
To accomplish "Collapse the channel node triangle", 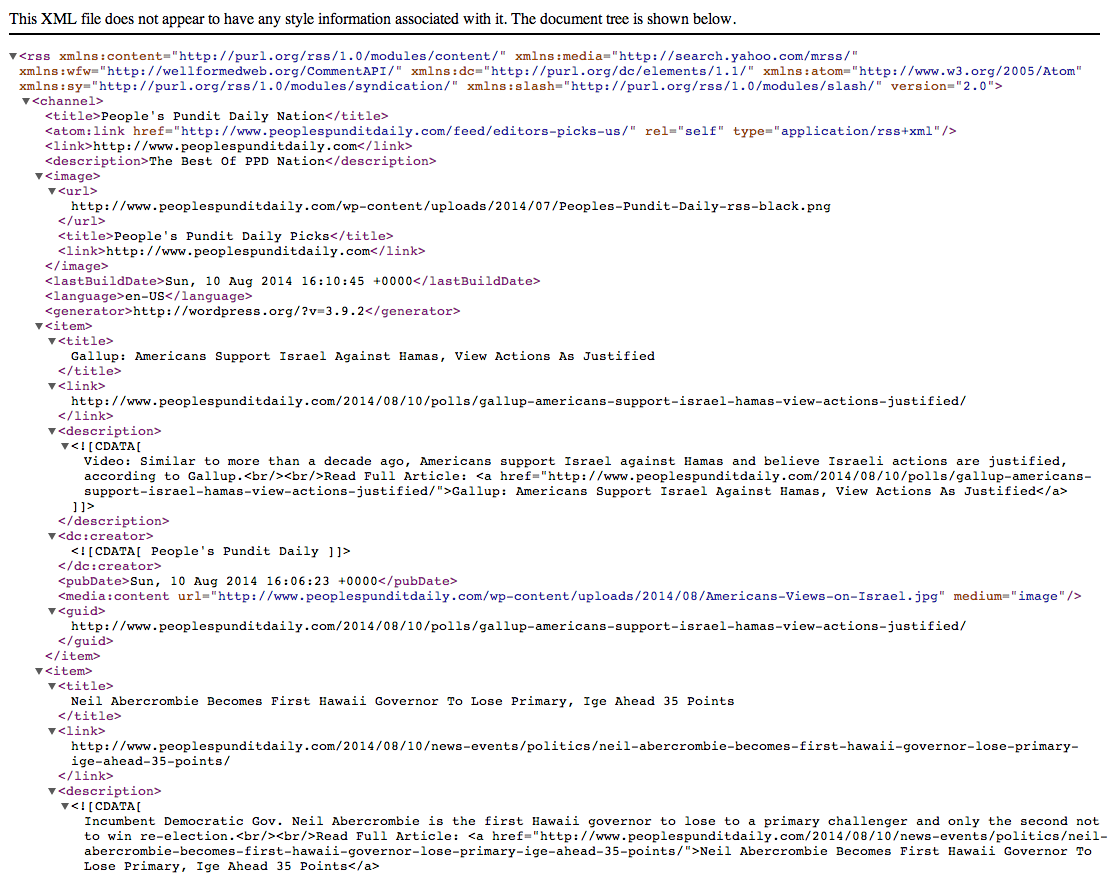I will click(x=26, y=101).
